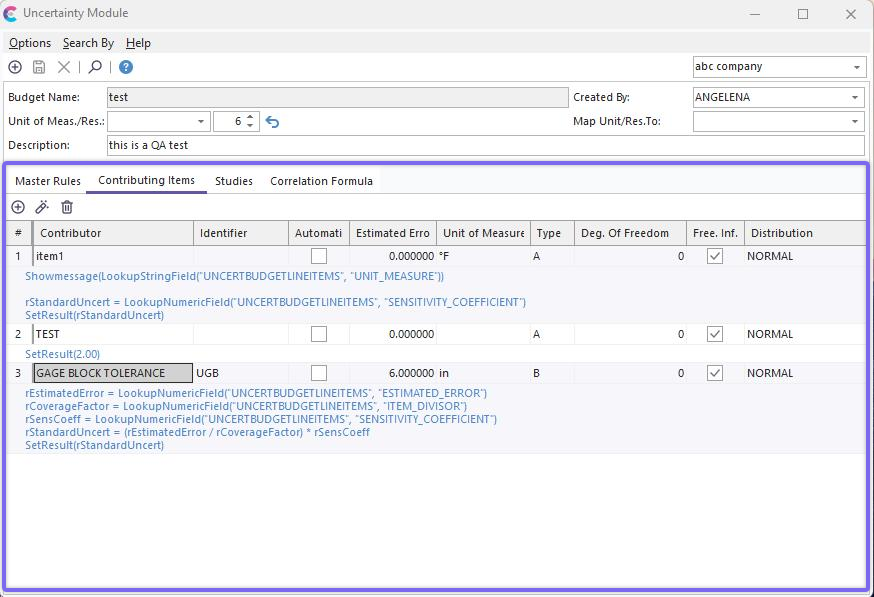
Task: Switch to the Correlation Formula tab
Action: click(321, 181)
